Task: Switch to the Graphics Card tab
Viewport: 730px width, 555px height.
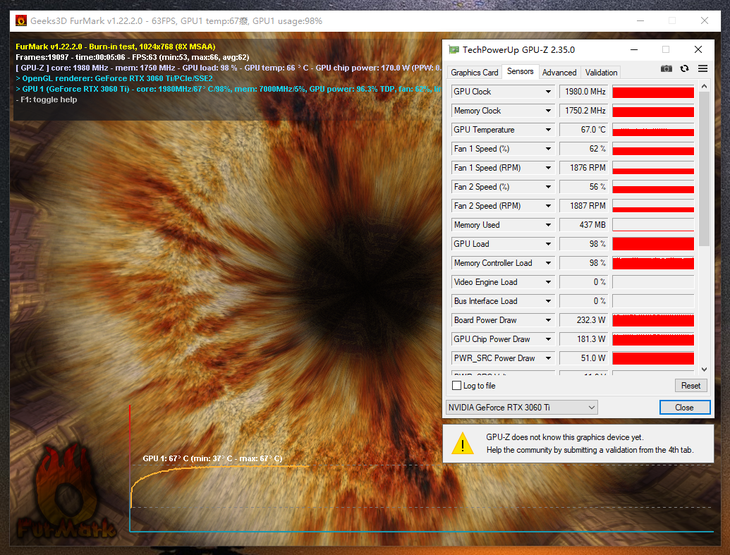Action: (x=474, y=72)
